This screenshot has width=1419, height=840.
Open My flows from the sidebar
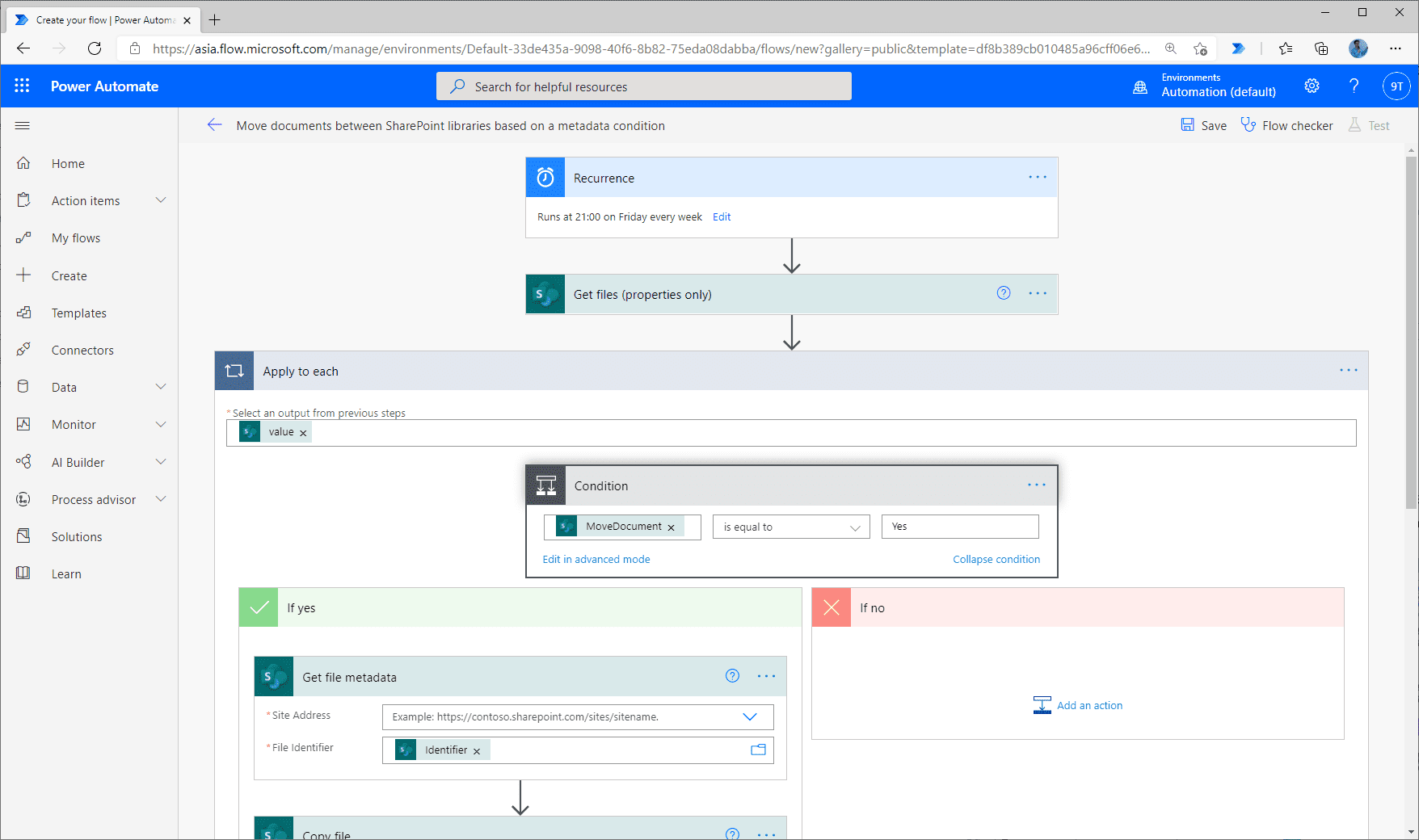[76, 237]
